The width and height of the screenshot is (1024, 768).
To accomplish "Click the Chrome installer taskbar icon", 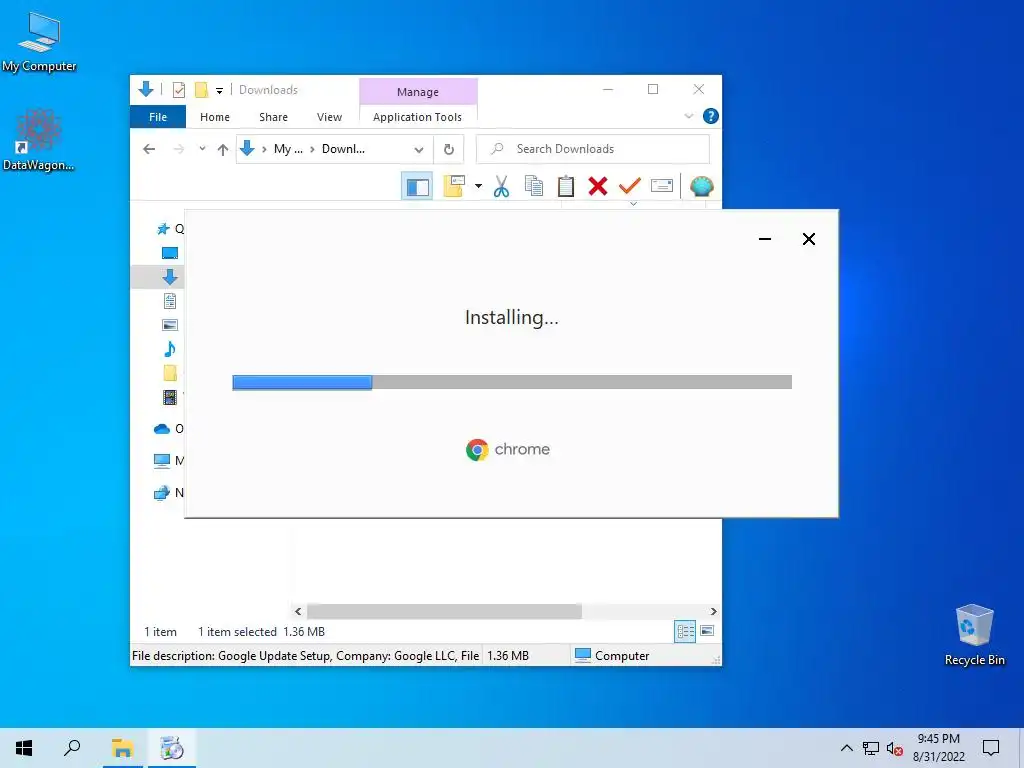I will 172,748.
